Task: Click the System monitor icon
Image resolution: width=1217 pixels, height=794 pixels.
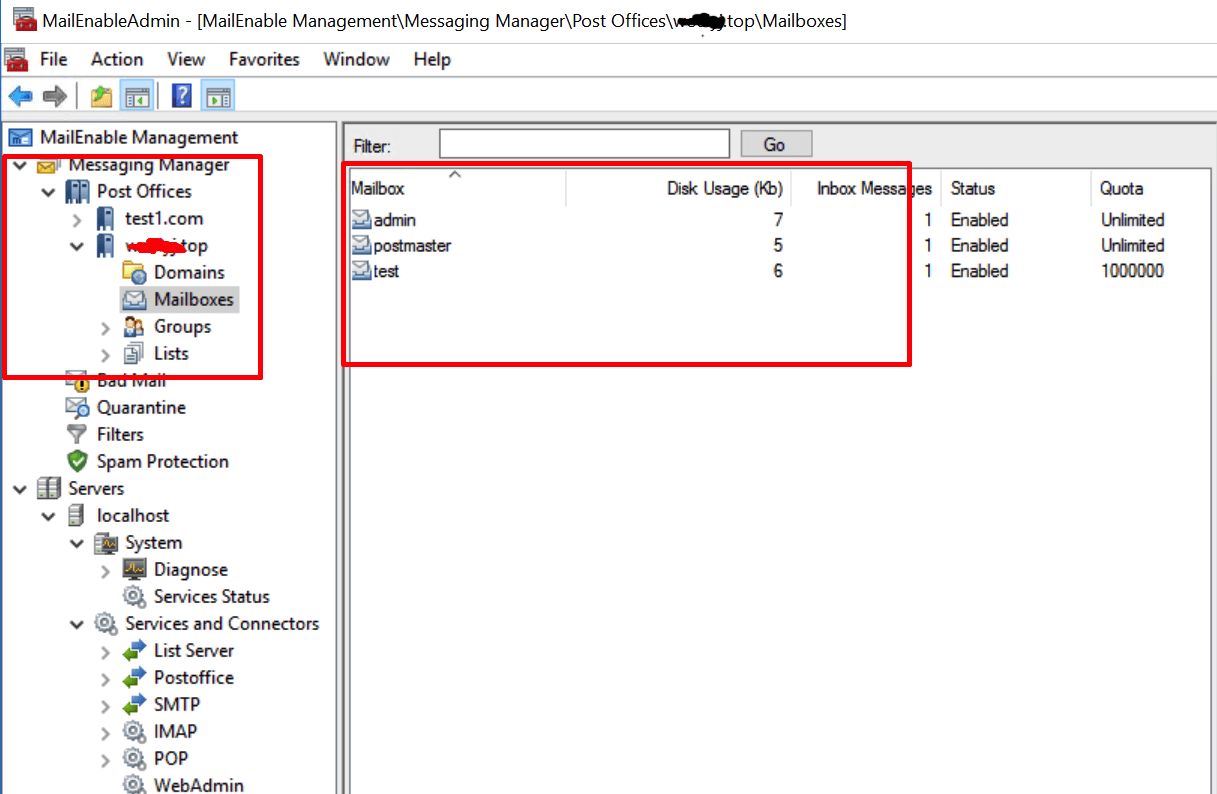Action: point(106,543)
